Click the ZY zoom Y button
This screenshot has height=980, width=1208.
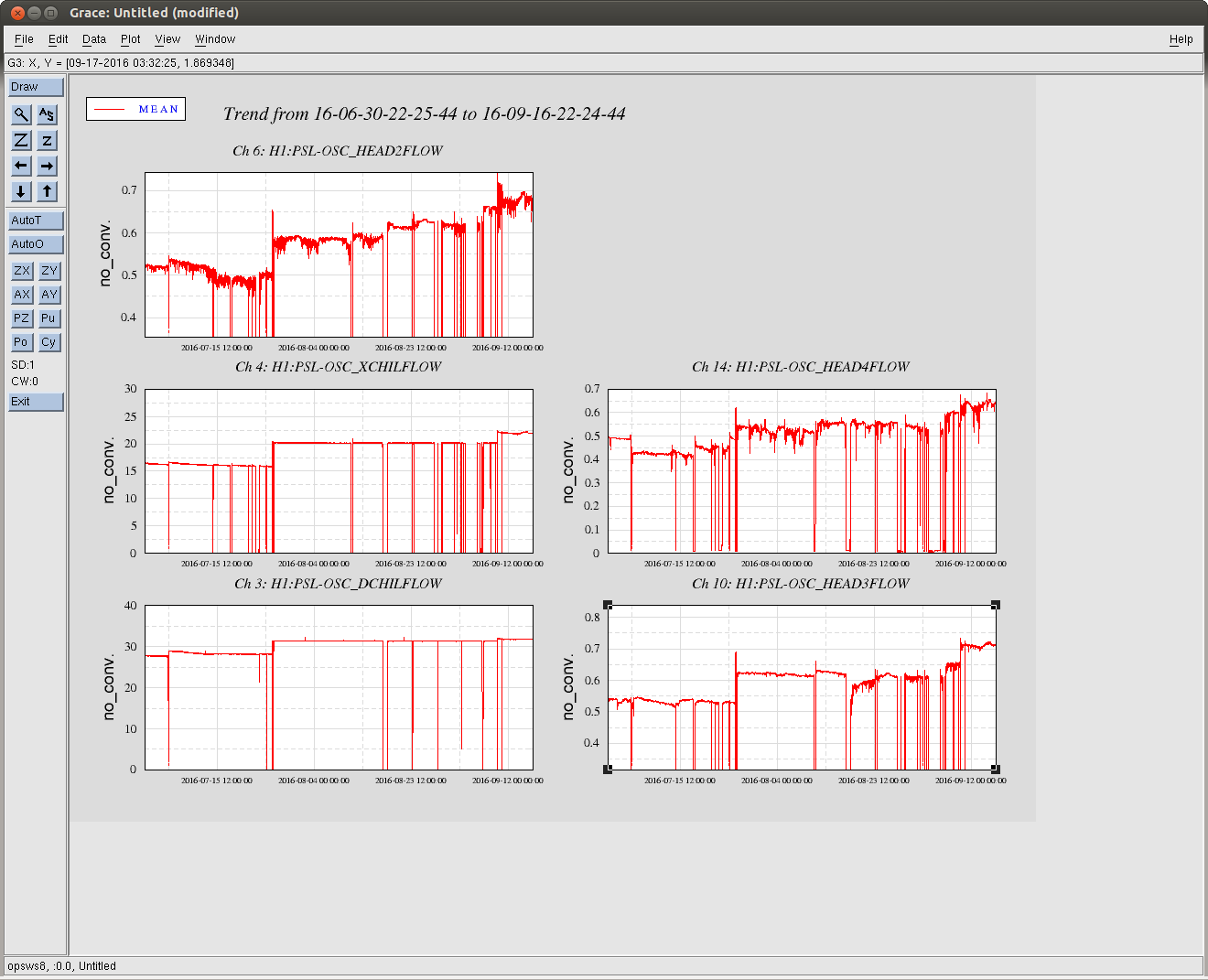49,271
